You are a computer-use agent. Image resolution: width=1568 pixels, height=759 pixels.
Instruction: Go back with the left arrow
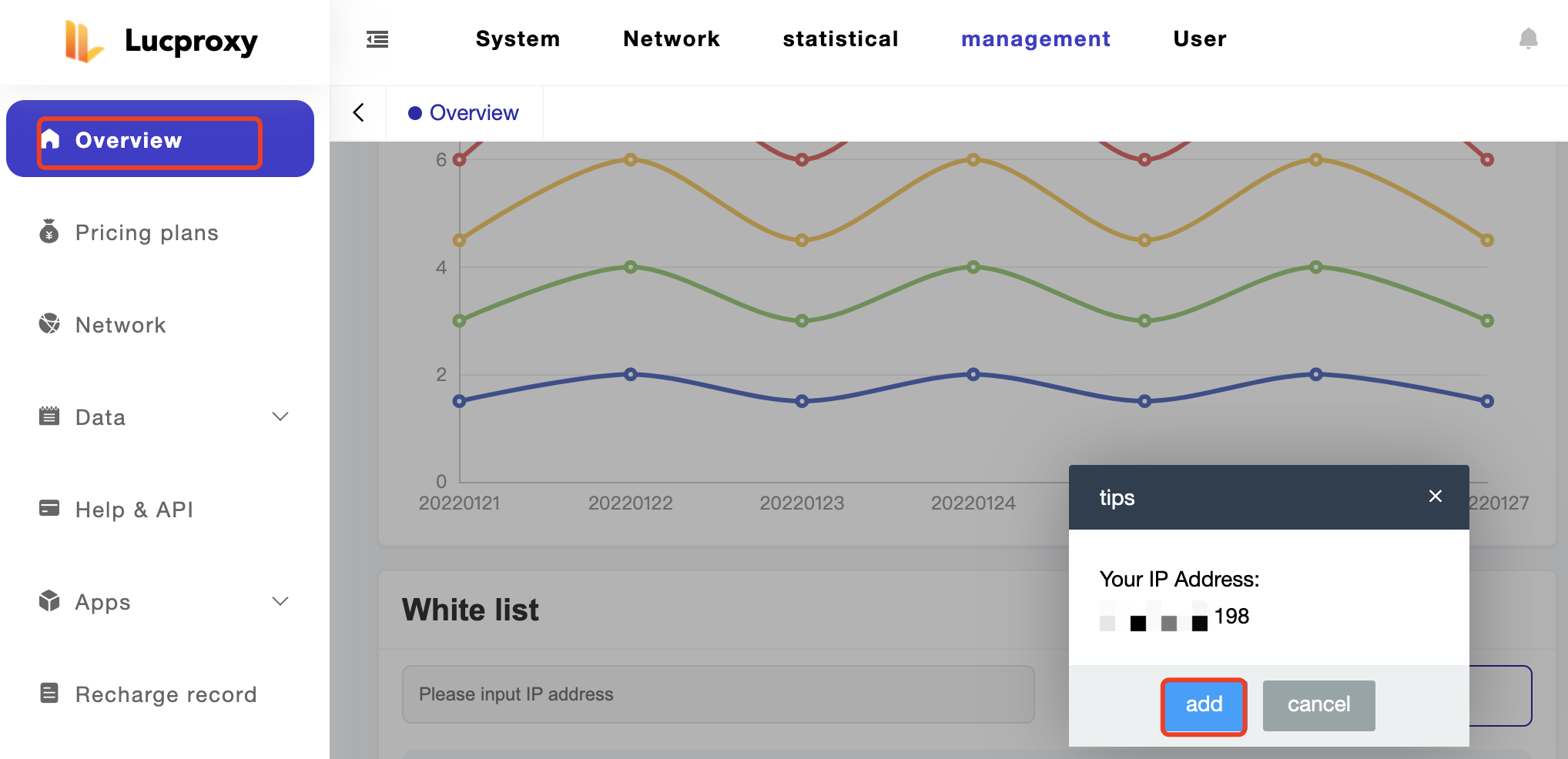[358, 112]
